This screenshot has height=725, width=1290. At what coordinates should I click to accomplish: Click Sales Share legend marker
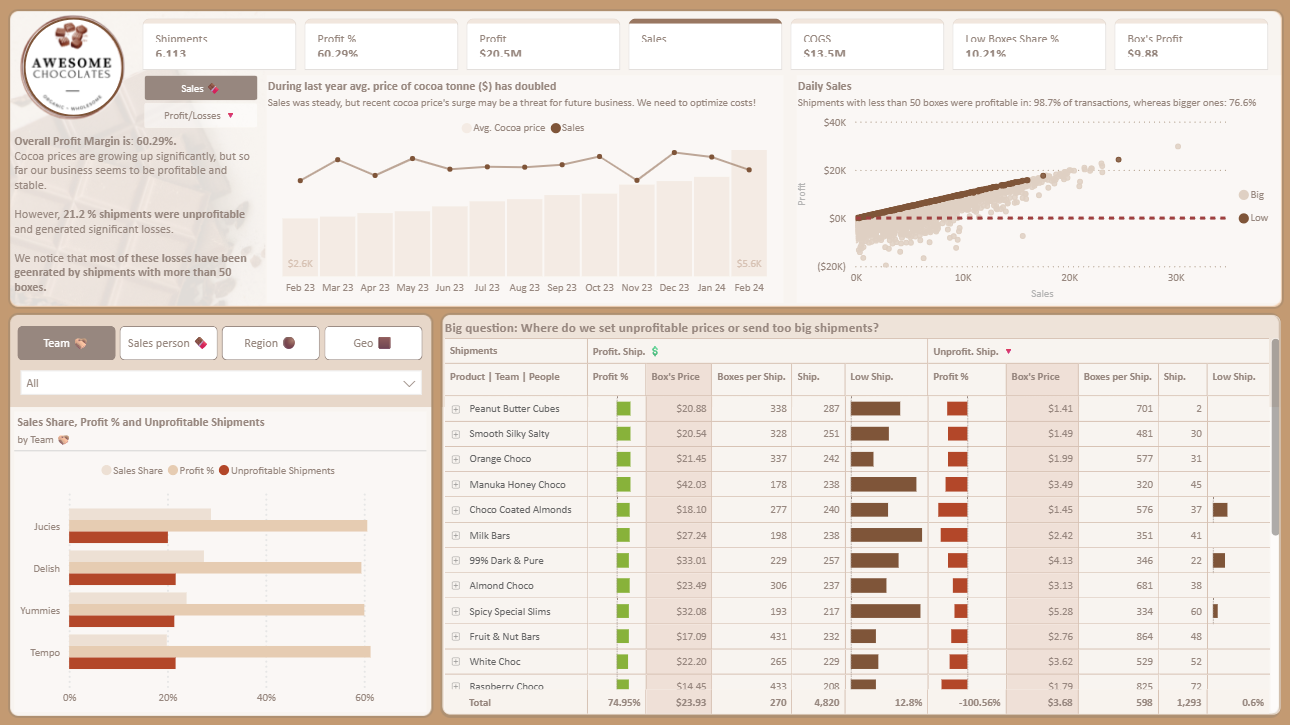point(106,470)
